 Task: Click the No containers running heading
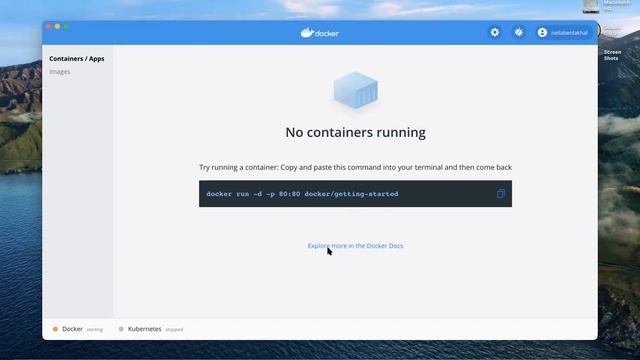coord(356,132)
